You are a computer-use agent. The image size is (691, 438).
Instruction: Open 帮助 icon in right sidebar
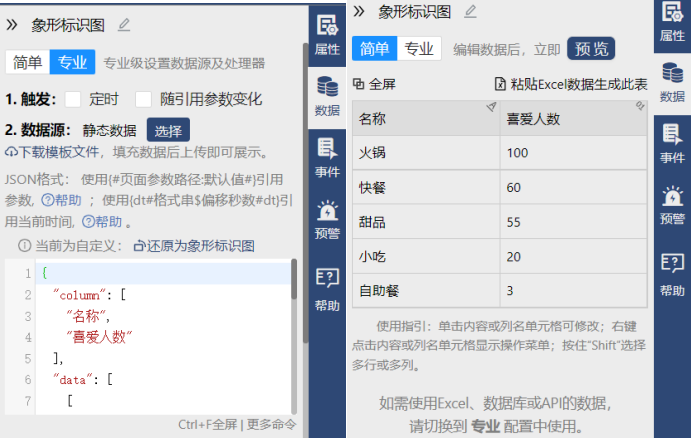(x=672, y=275)
